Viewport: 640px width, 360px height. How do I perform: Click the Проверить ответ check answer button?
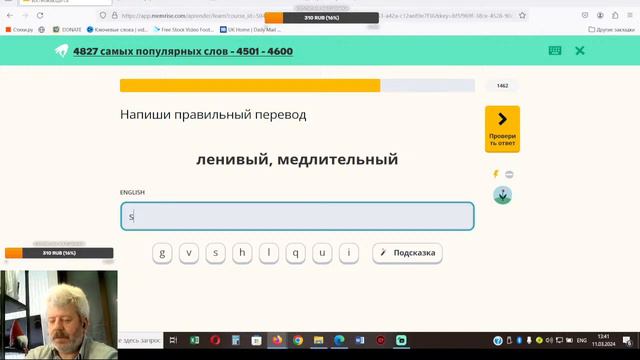click(502, 129)
